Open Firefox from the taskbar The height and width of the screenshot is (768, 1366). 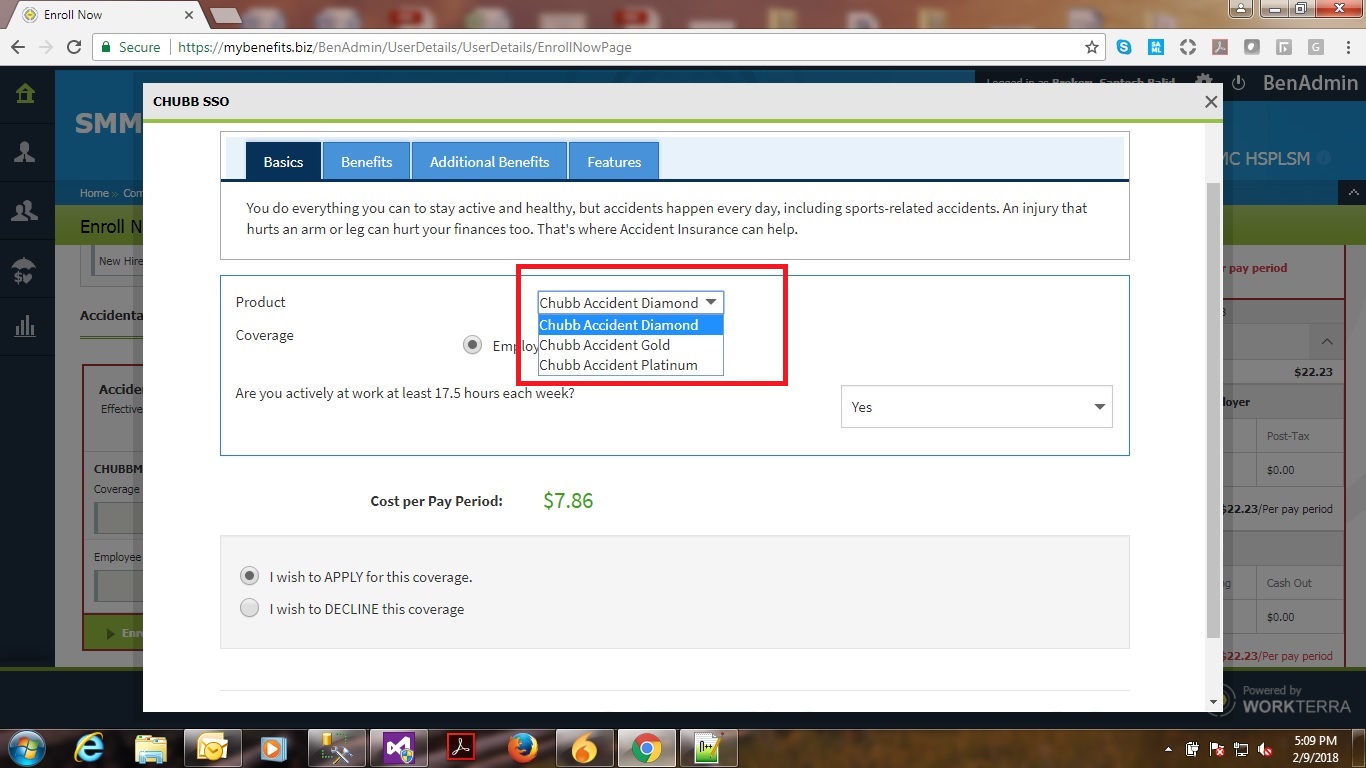(x=522, y=748)
